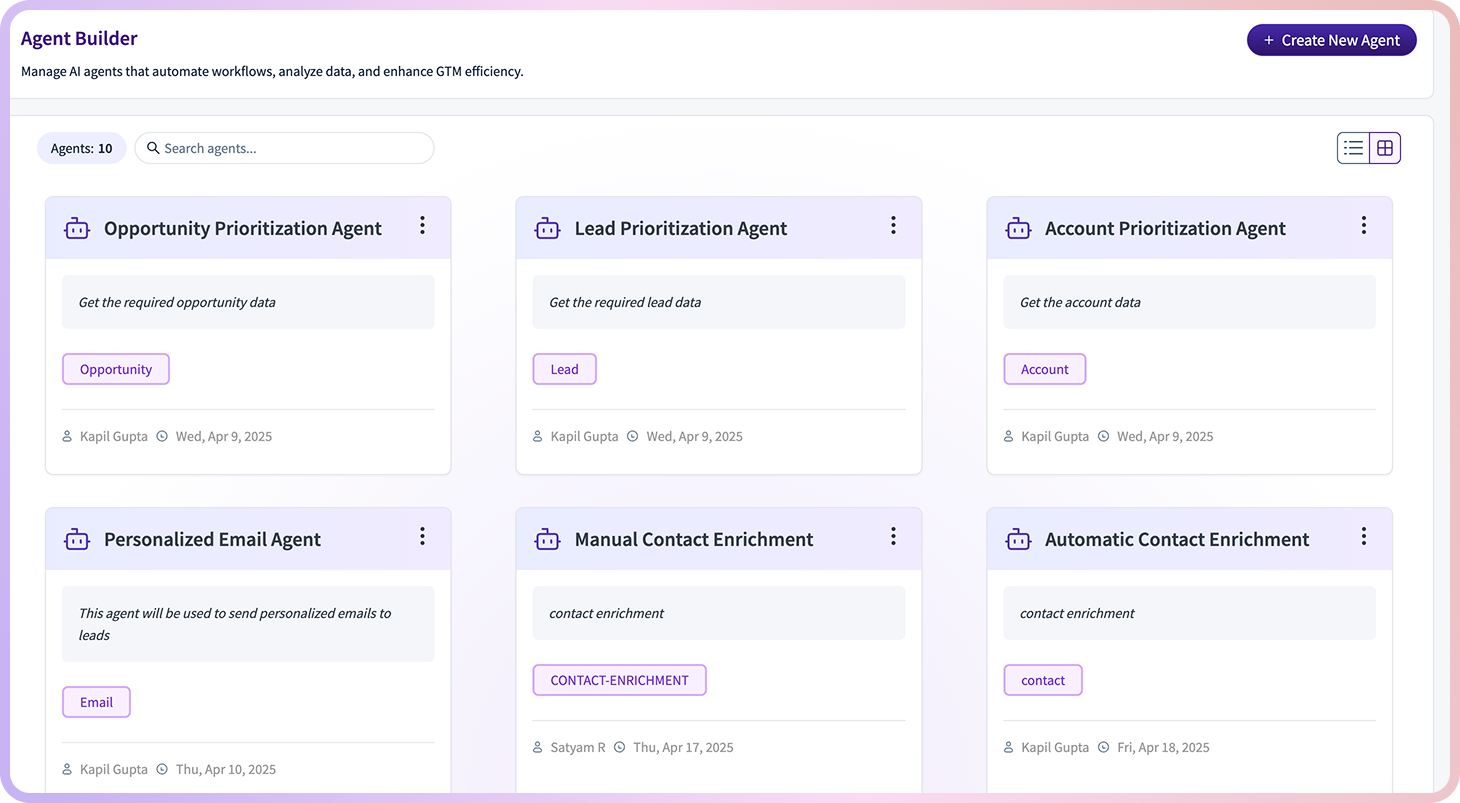1460x803 pixels.
Task: Open Opportunity Prioritization Agent options menu
Action: click(x=422, y=226)
